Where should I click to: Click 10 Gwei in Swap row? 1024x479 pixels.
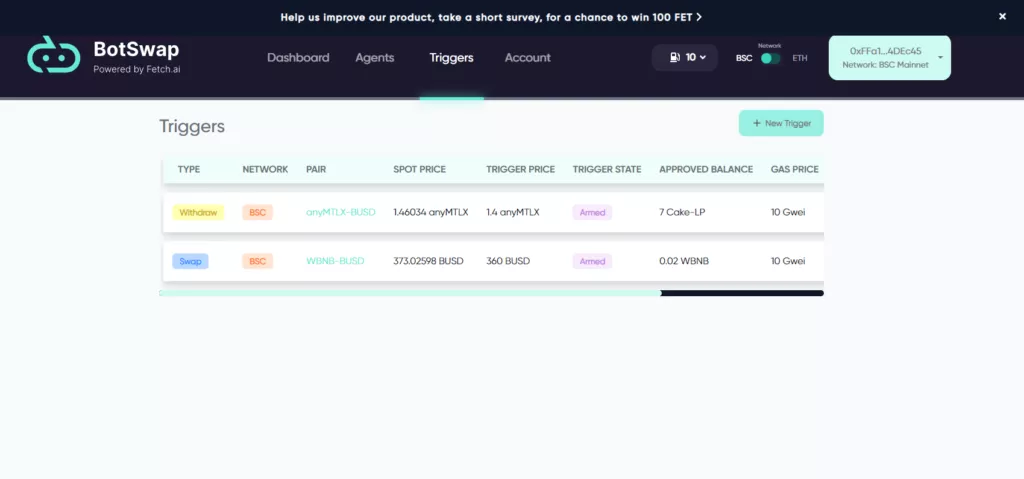pos(788,261)
